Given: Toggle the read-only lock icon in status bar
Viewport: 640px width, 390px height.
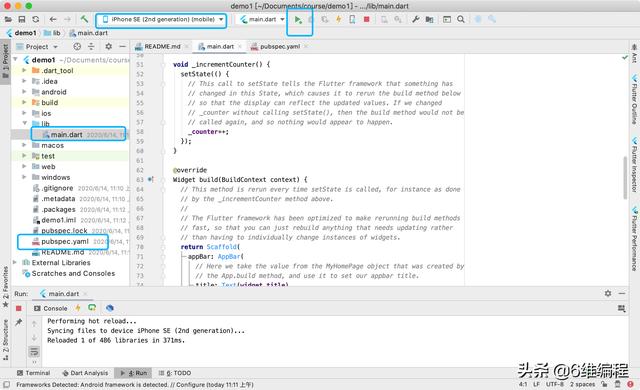Looking at the screenshot, I should [604, 384].
